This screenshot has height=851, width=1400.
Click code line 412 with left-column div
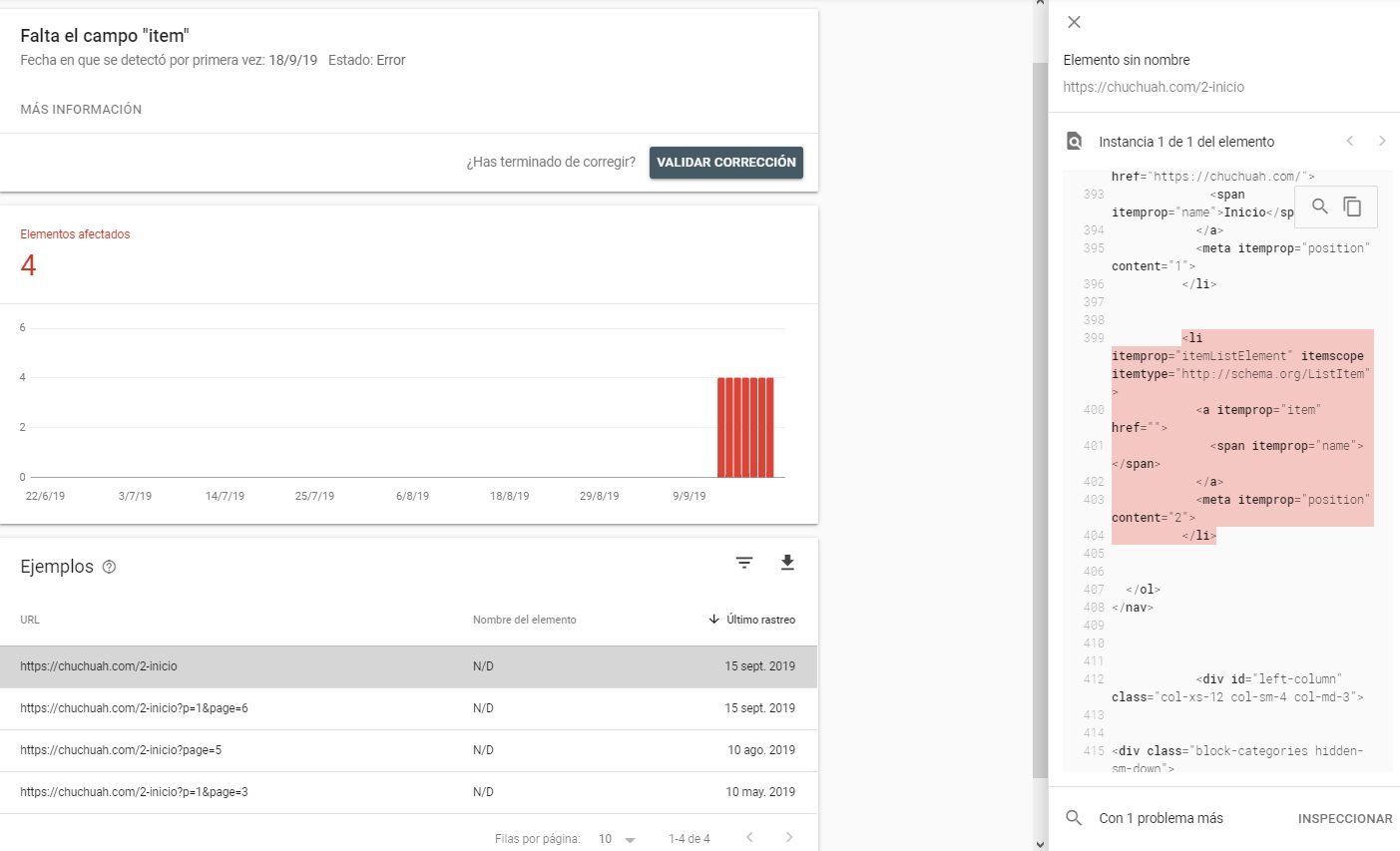(1237, 687)
